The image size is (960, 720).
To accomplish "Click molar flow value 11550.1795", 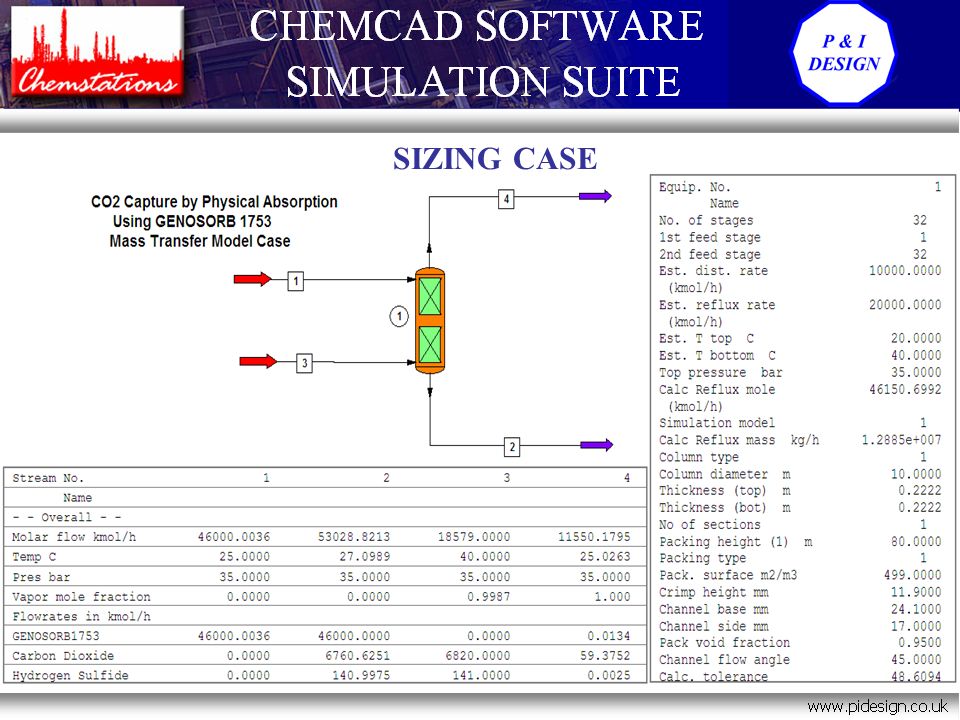I will point(594,537).
